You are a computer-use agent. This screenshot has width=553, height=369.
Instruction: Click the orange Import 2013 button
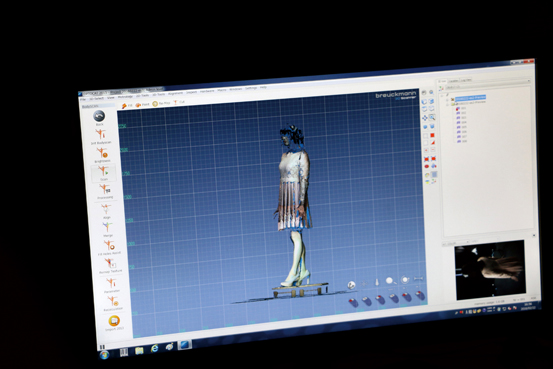click(x=114, y=321)
